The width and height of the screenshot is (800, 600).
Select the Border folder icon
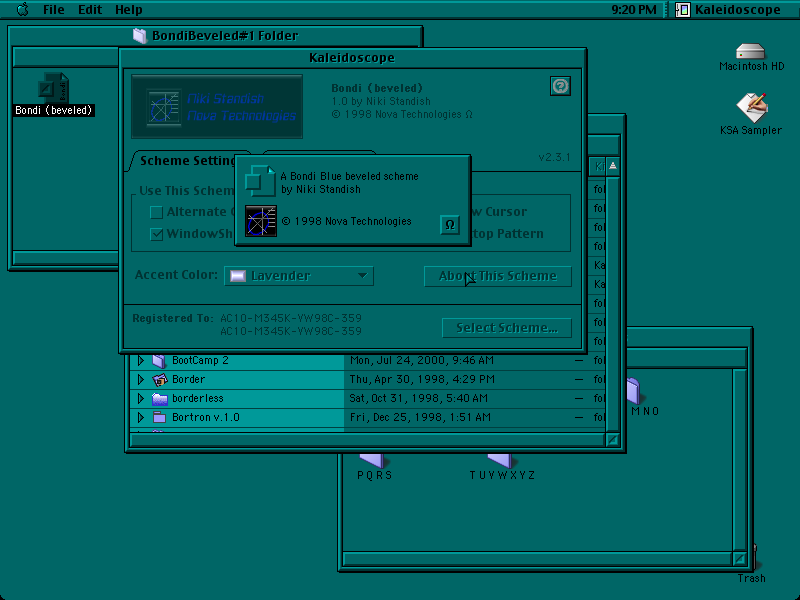(160, 380)
